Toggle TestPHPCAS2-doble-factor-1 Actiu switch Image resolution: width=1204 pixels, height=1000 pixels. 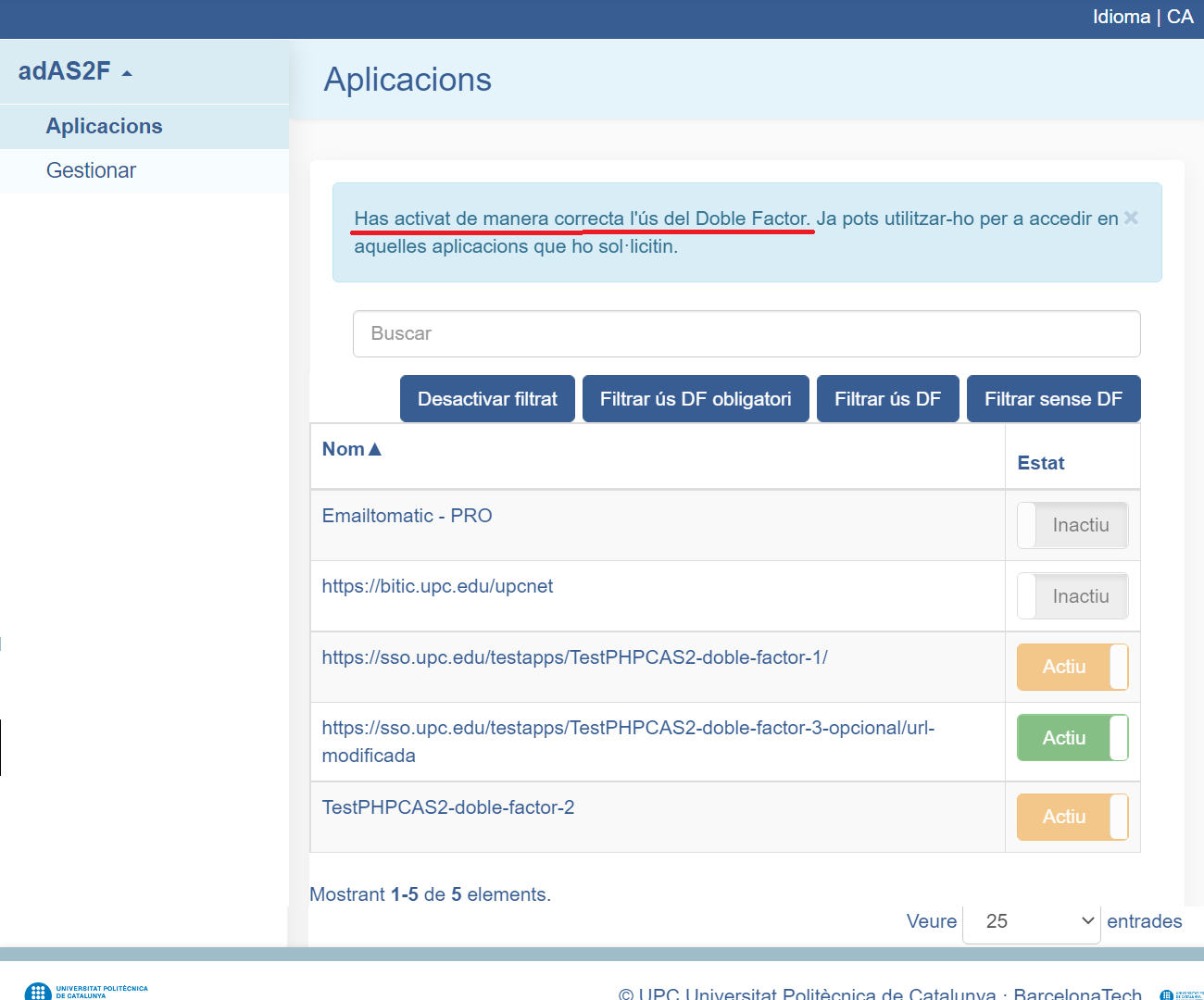tap(1072, 667)
